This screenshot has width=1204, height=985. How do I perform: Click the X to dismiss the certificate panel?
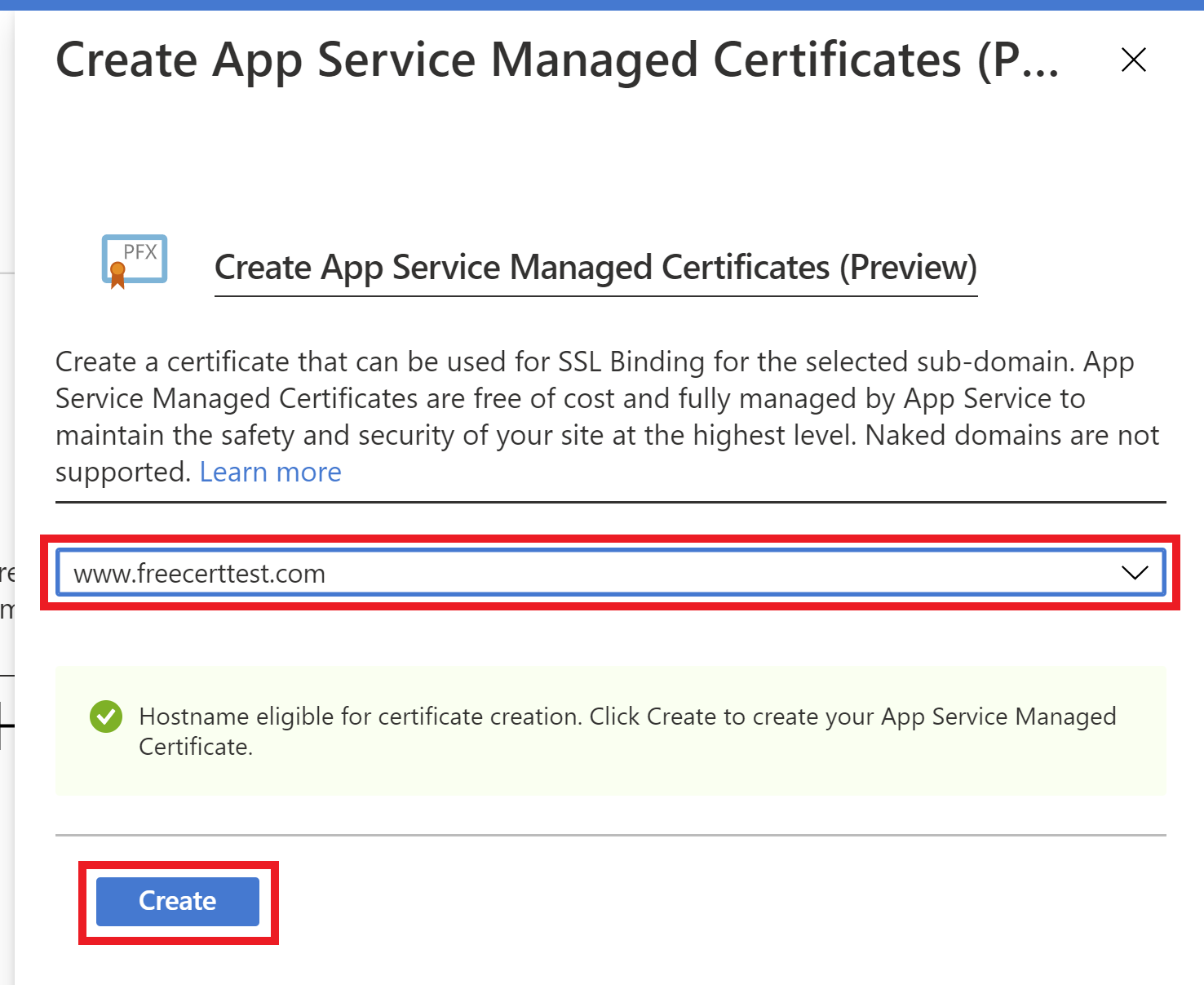(1134, 60)
